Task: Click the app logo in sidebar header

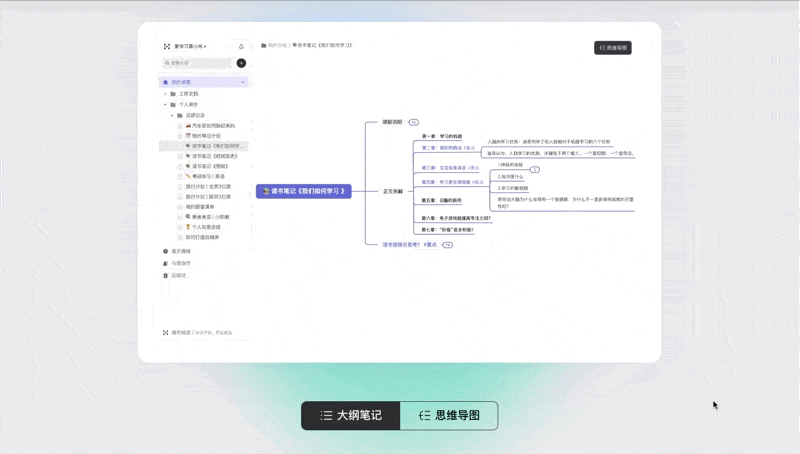Action: coord(167,46)
